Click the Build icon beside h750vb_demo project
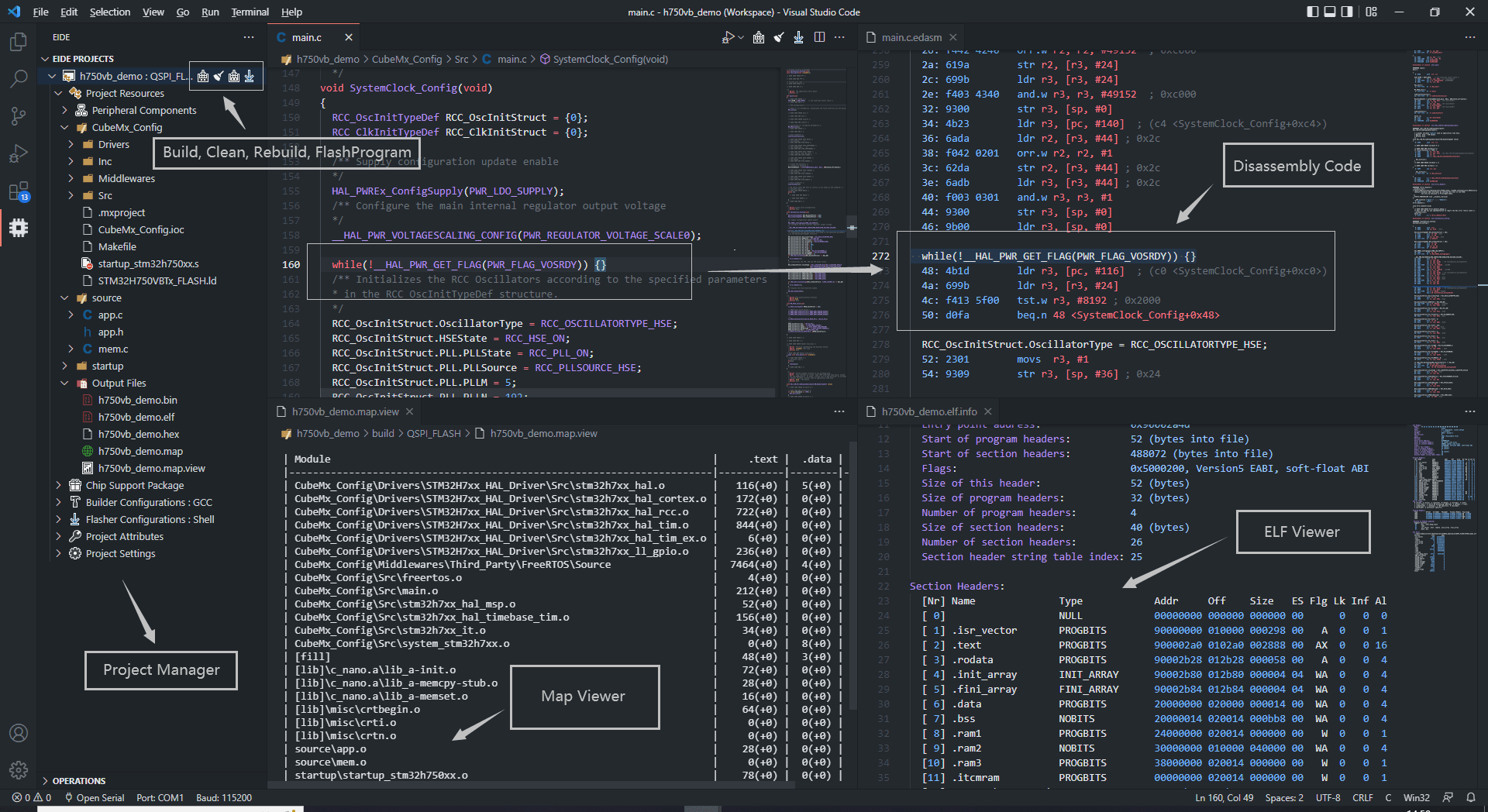The width and height of the screenshot is (1488, 812). click(x=203, y=76)
